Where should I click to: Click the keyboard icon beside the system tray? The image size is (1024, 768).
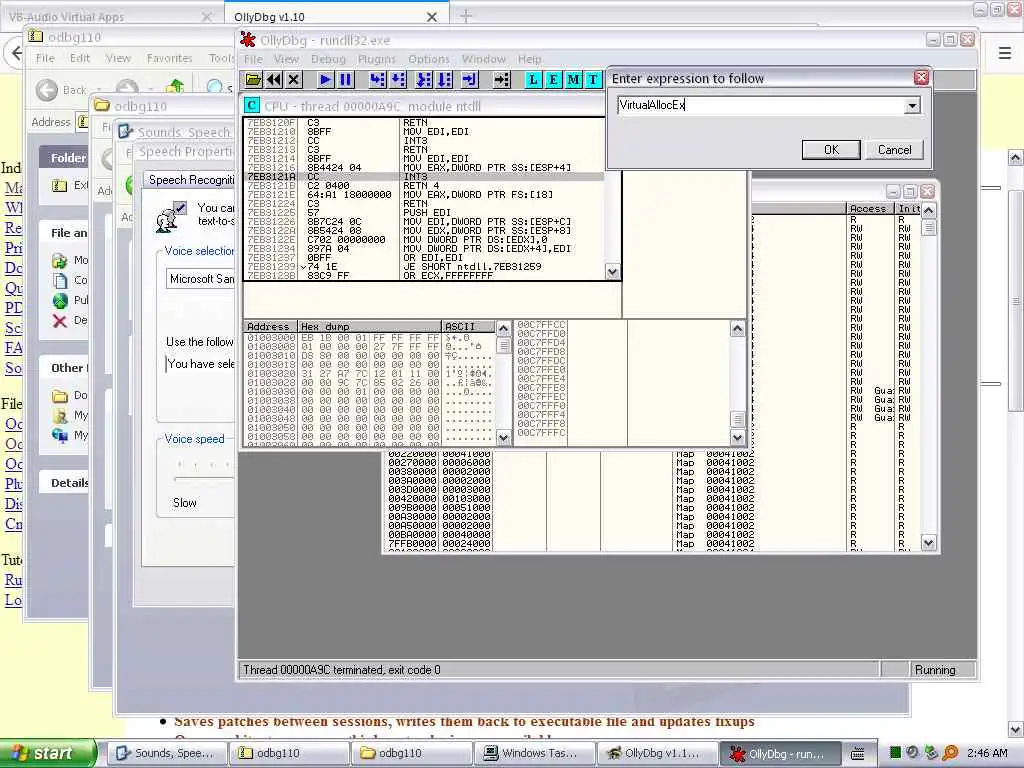coord(858,754)
